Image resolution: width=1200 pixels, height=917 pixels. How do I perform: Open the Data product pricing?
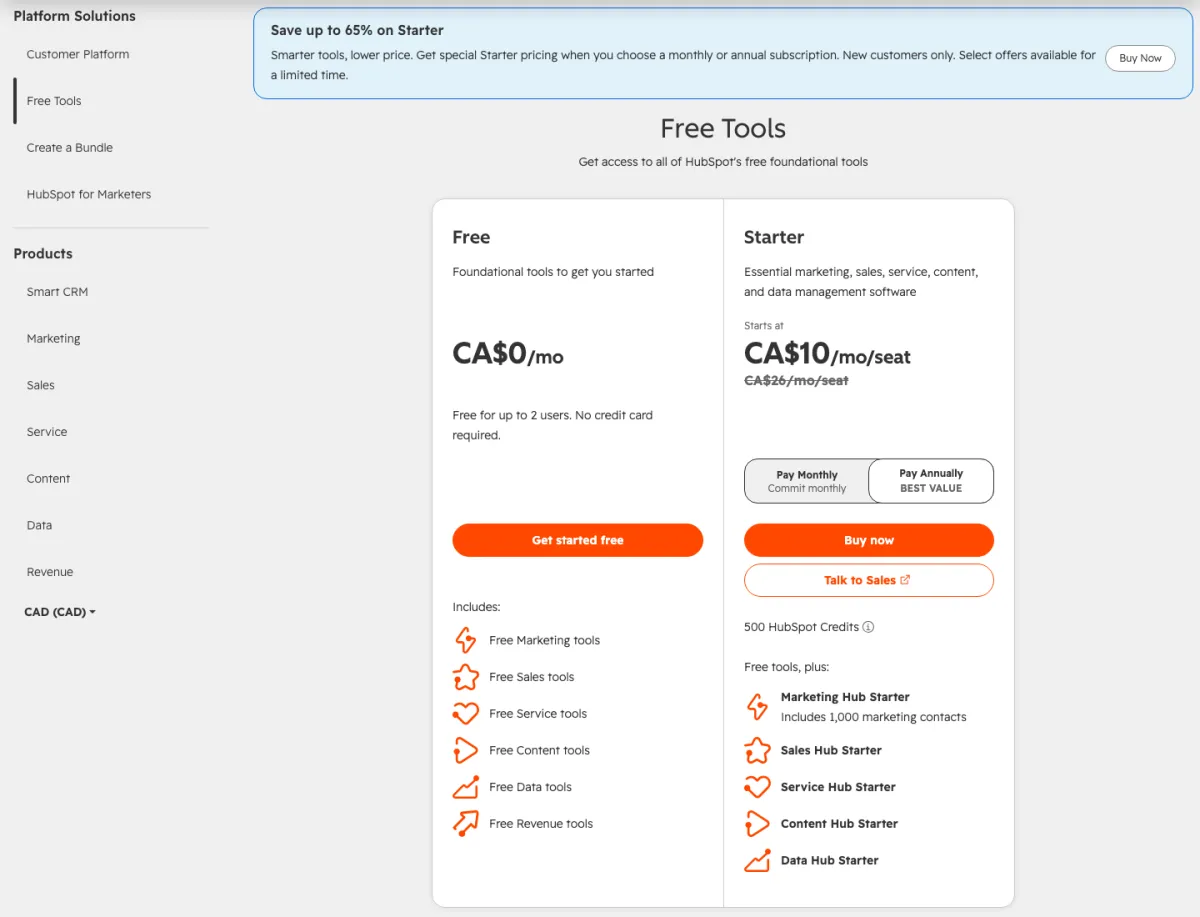[x=39, y=525]
